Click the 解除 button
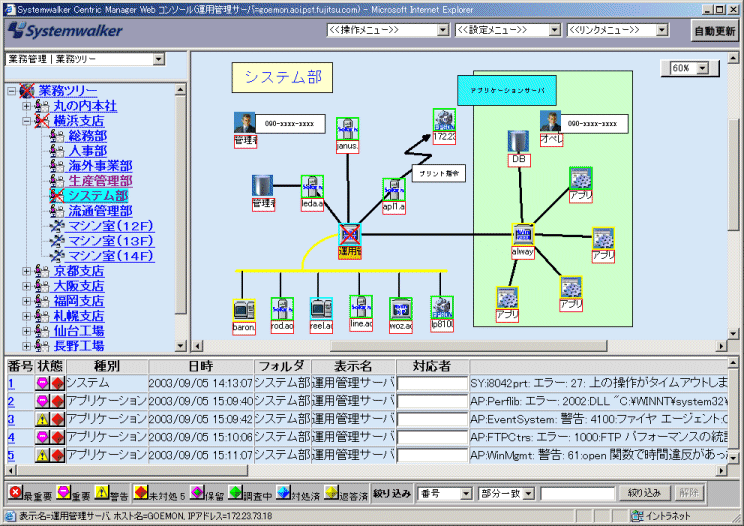Image resolution: width=744 pixels, height=526 pixels. click(x=688, y=493)
